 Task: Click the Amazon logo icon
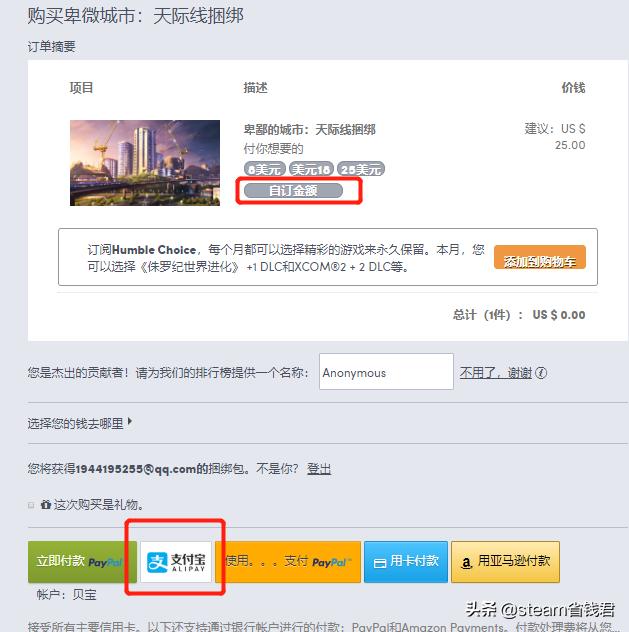tap(466, 563)
